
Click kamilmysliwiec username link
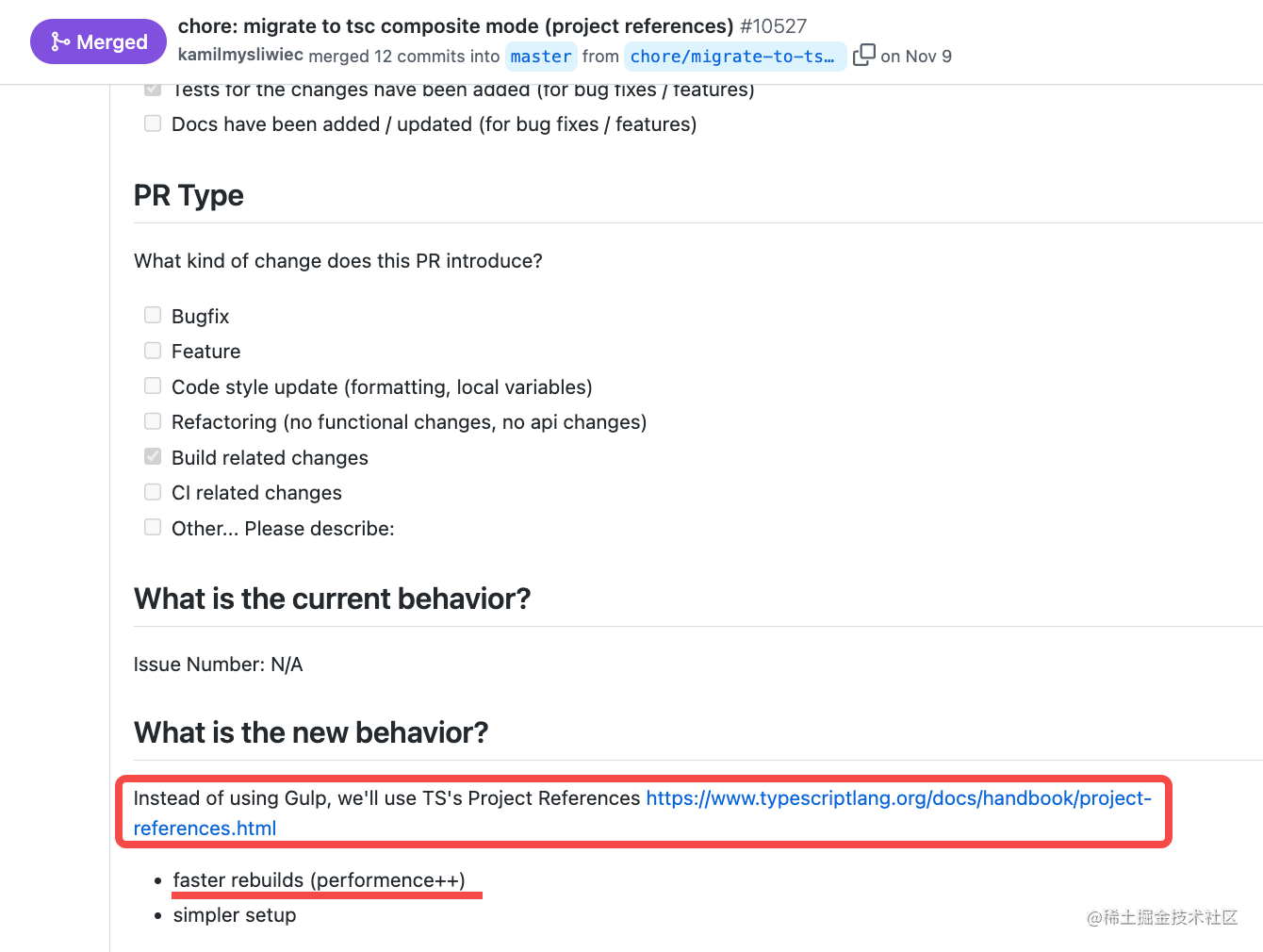240,55
